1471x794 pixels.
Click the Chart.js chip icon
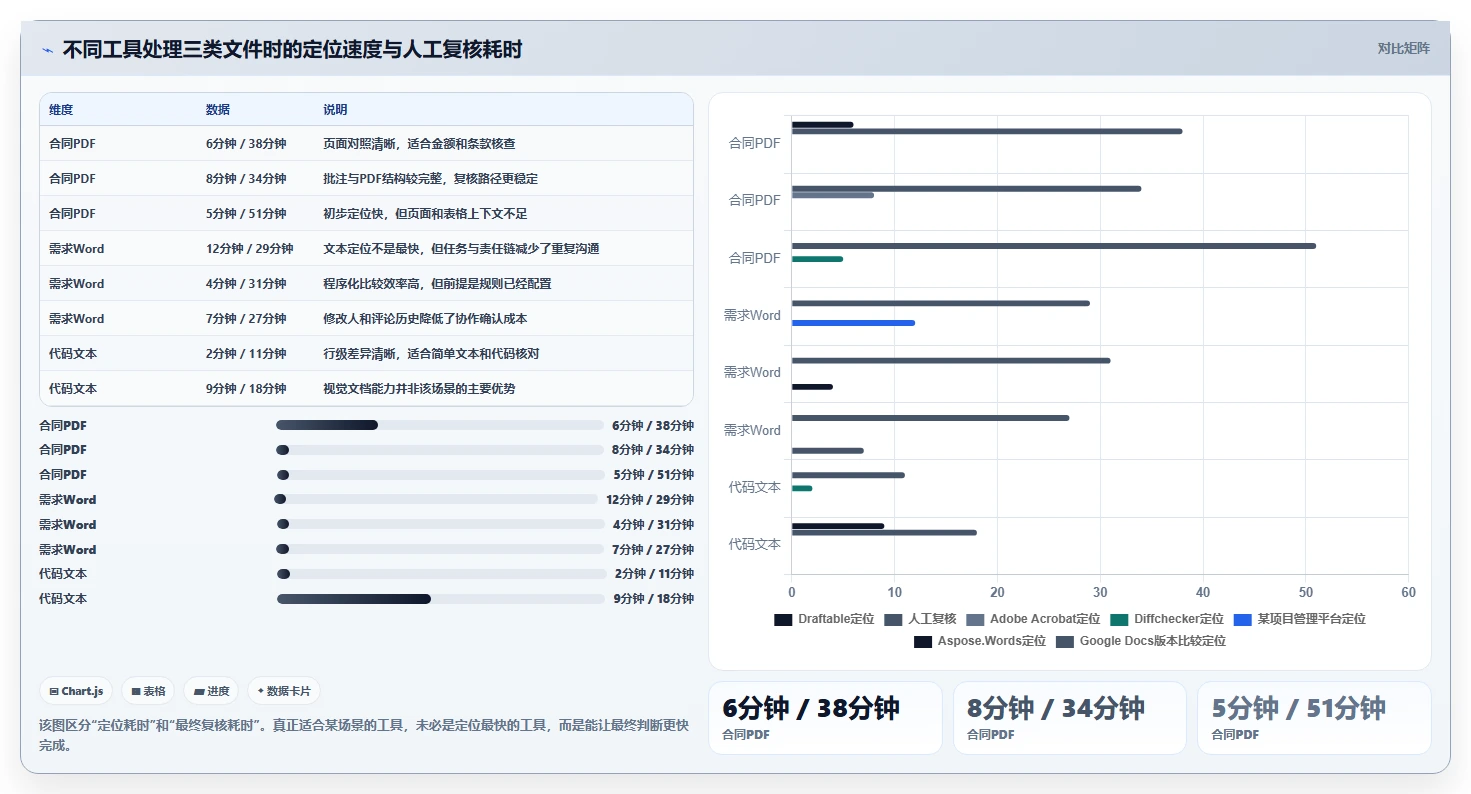[x=54, y=691]
